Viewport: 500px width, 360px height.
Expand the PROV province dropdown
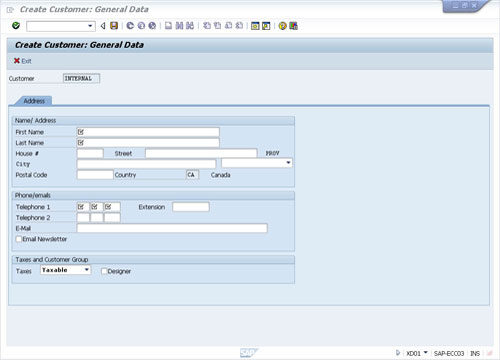[x=288, y=163]
